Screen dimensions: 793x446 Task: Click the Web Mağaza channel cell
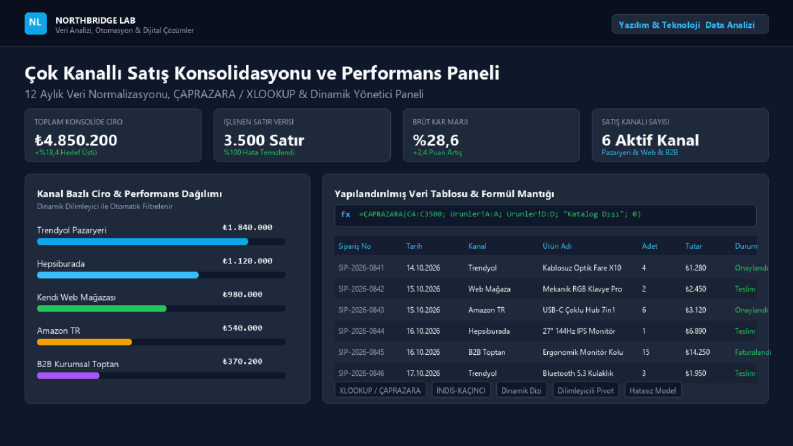[x=489, y=289]
